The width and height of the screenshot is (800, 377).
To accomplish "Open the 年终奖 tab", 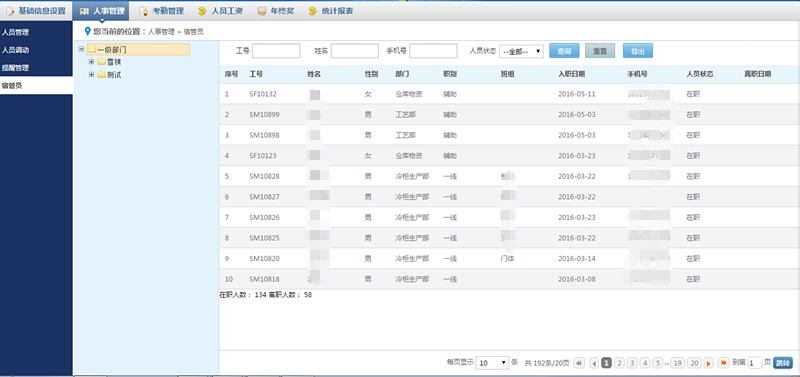I will [276, 11].
